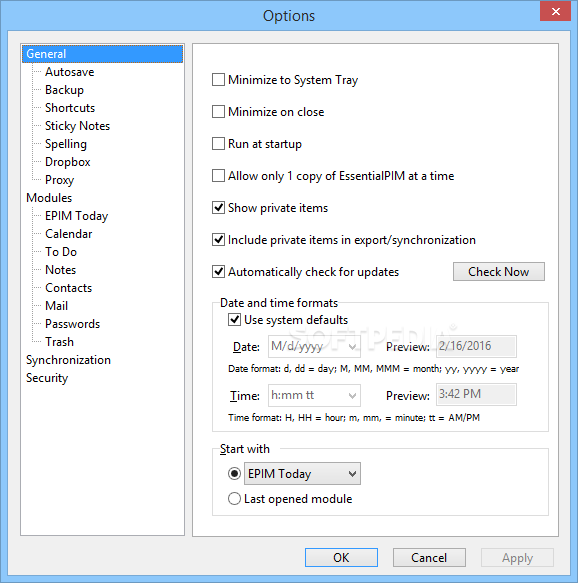Open Synchronization options
The width and height of the screenshot is (578, 583).
pos(68,360)
